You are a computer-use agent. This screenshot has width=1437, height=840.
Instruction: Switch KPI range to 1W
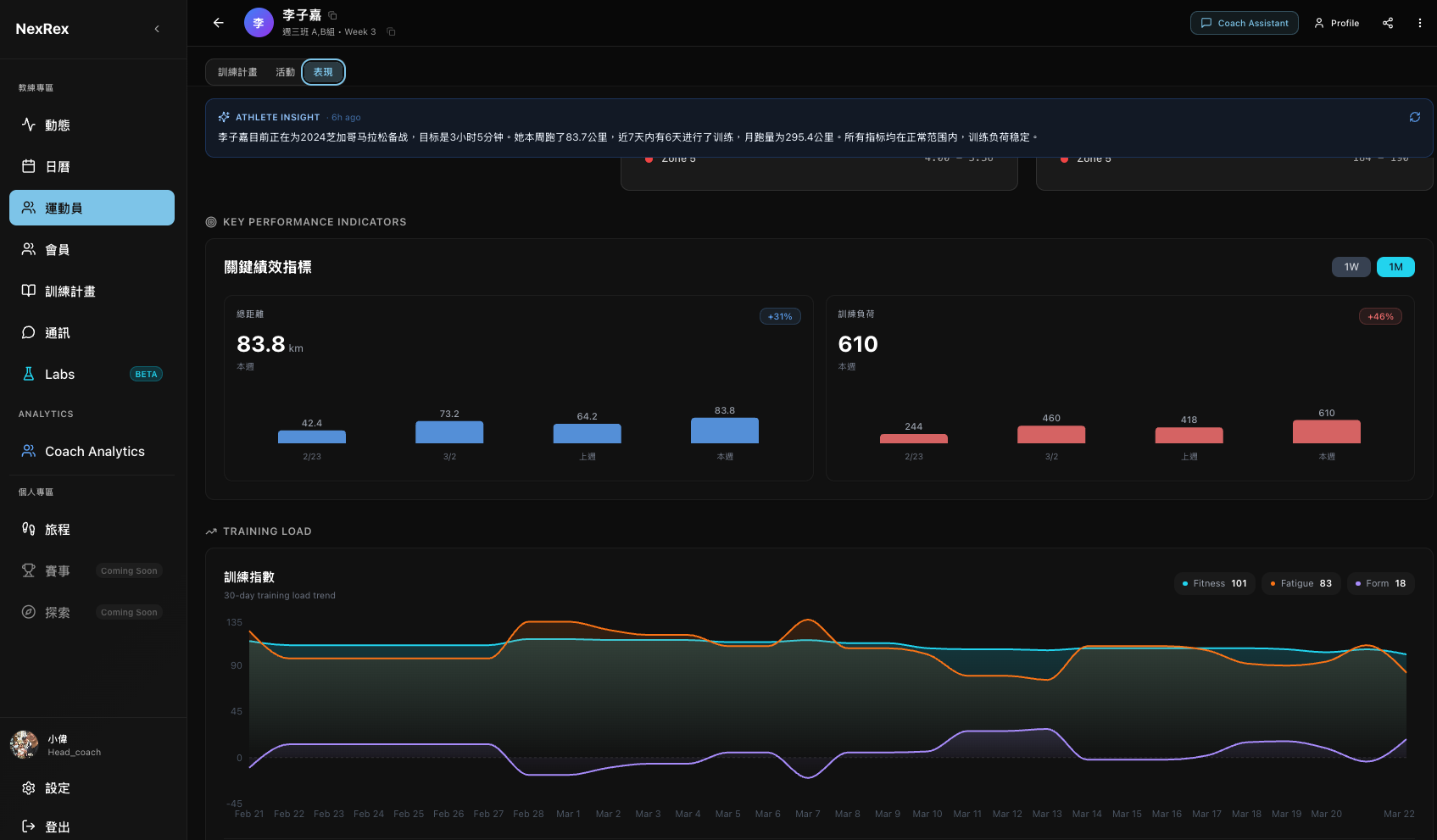click(1351, 267)
